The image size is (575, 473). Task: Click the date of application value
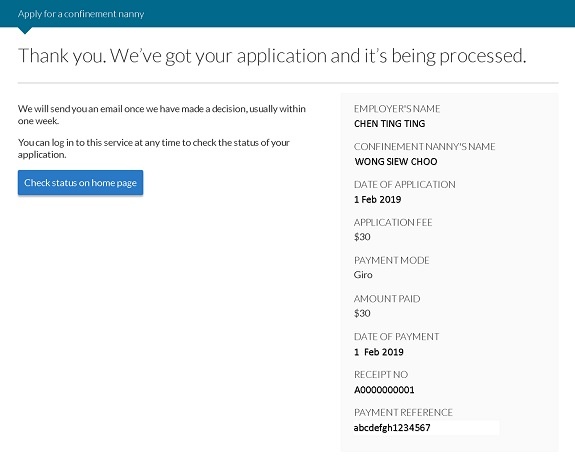377,199
